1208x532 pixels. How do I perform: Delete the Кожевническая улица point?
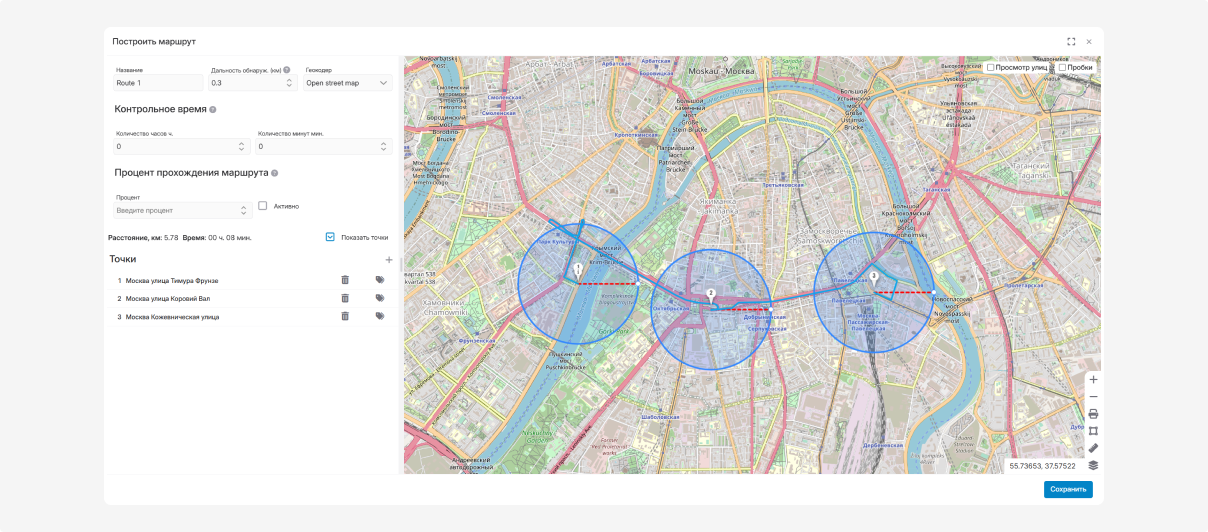(345, 316)
